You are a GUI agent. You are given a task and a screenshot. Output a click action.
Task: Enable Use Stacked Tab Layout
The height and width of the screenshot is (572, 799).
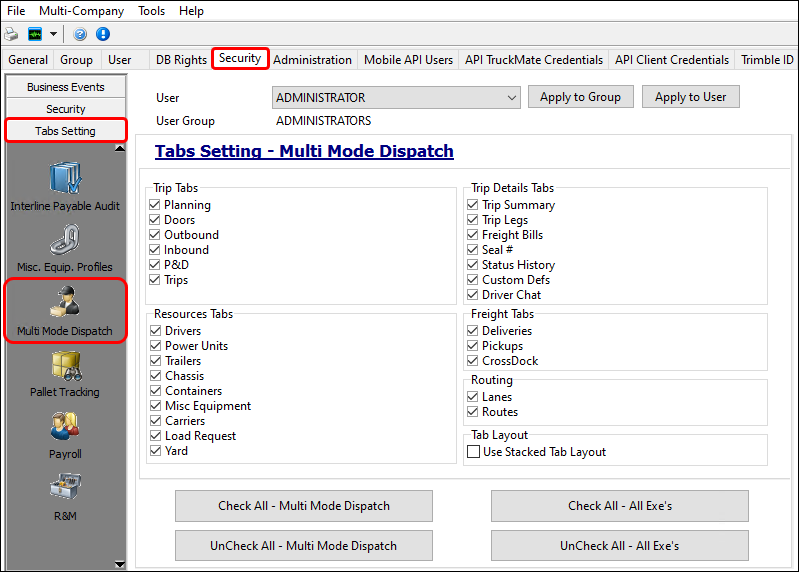point(474,452)
